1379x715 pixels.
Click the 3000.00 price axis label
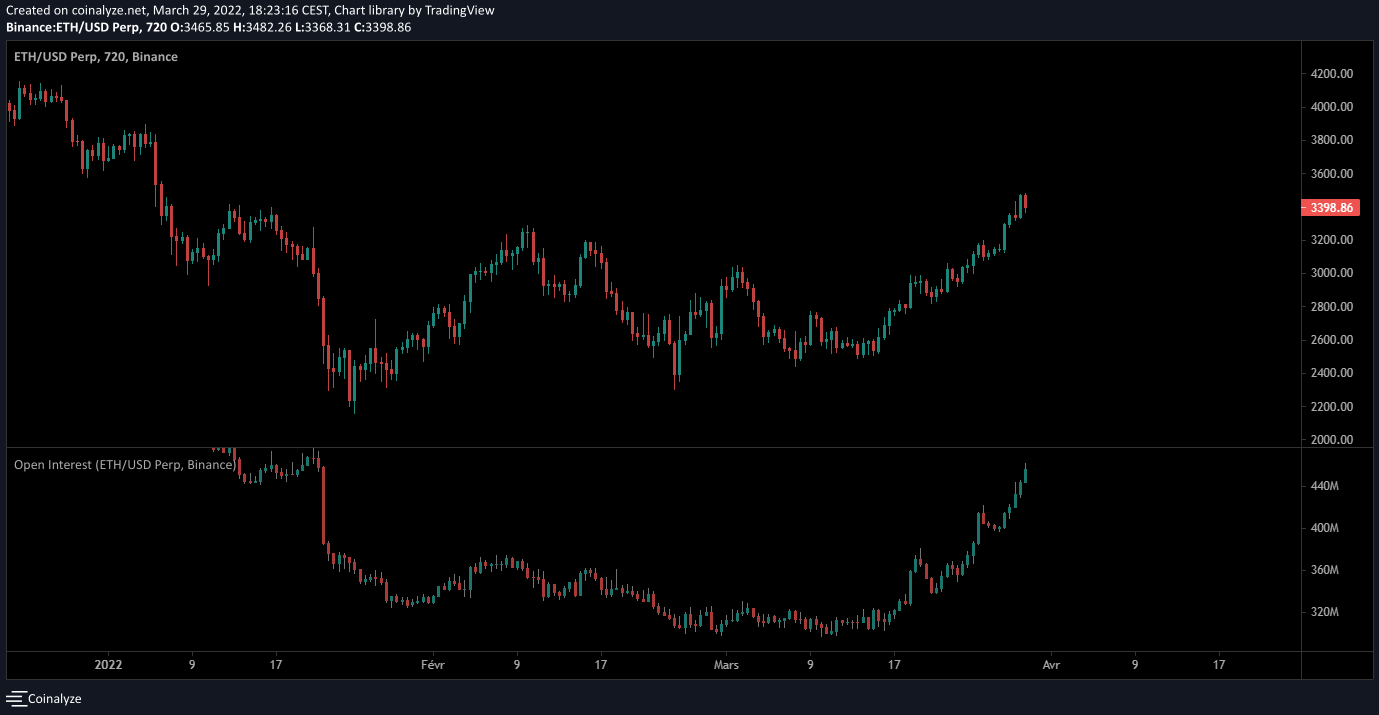[x=1331, y=273]
